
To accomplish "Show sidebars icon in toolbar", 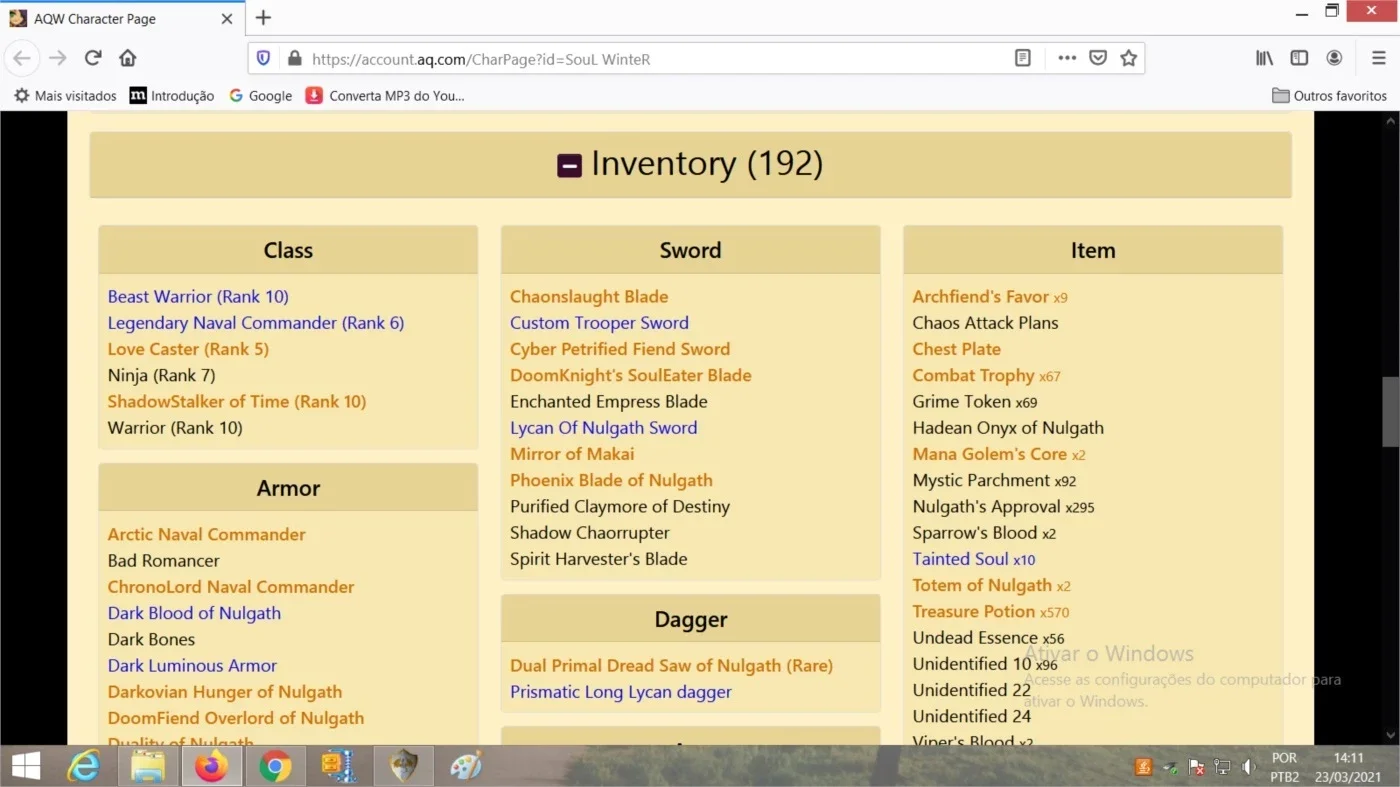I will (x=1299, y=58).
